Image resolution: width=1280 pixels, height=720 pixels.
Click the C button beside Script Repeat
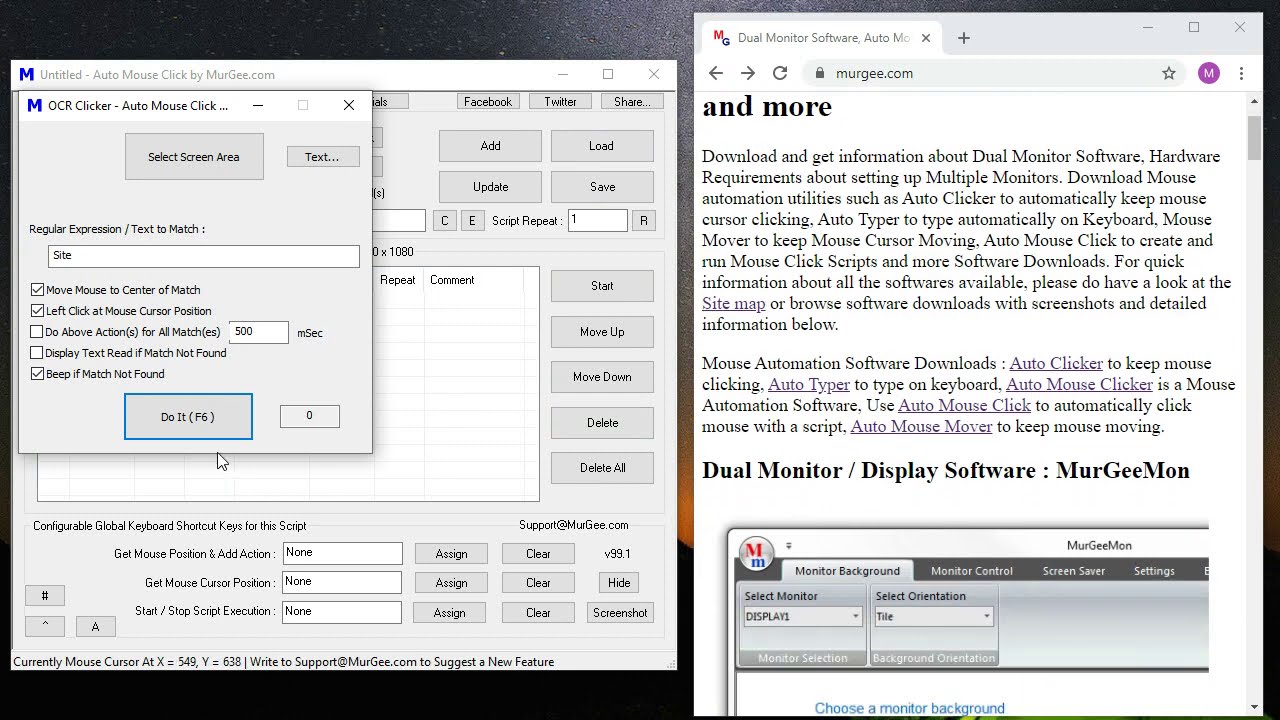pos(445,221)
